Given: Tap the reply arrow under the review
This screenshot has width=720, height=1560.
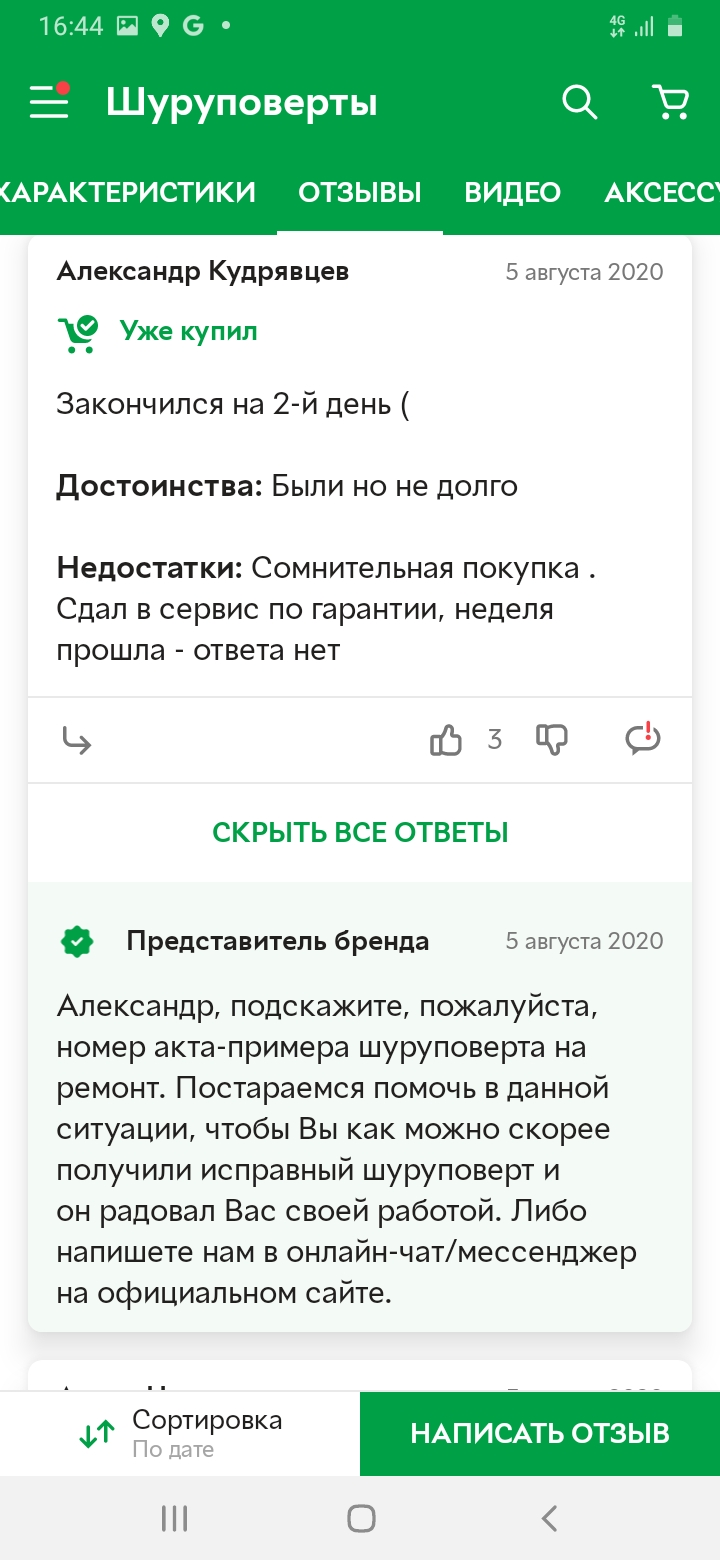Looking at the screenshot, I should pos(76,740).
